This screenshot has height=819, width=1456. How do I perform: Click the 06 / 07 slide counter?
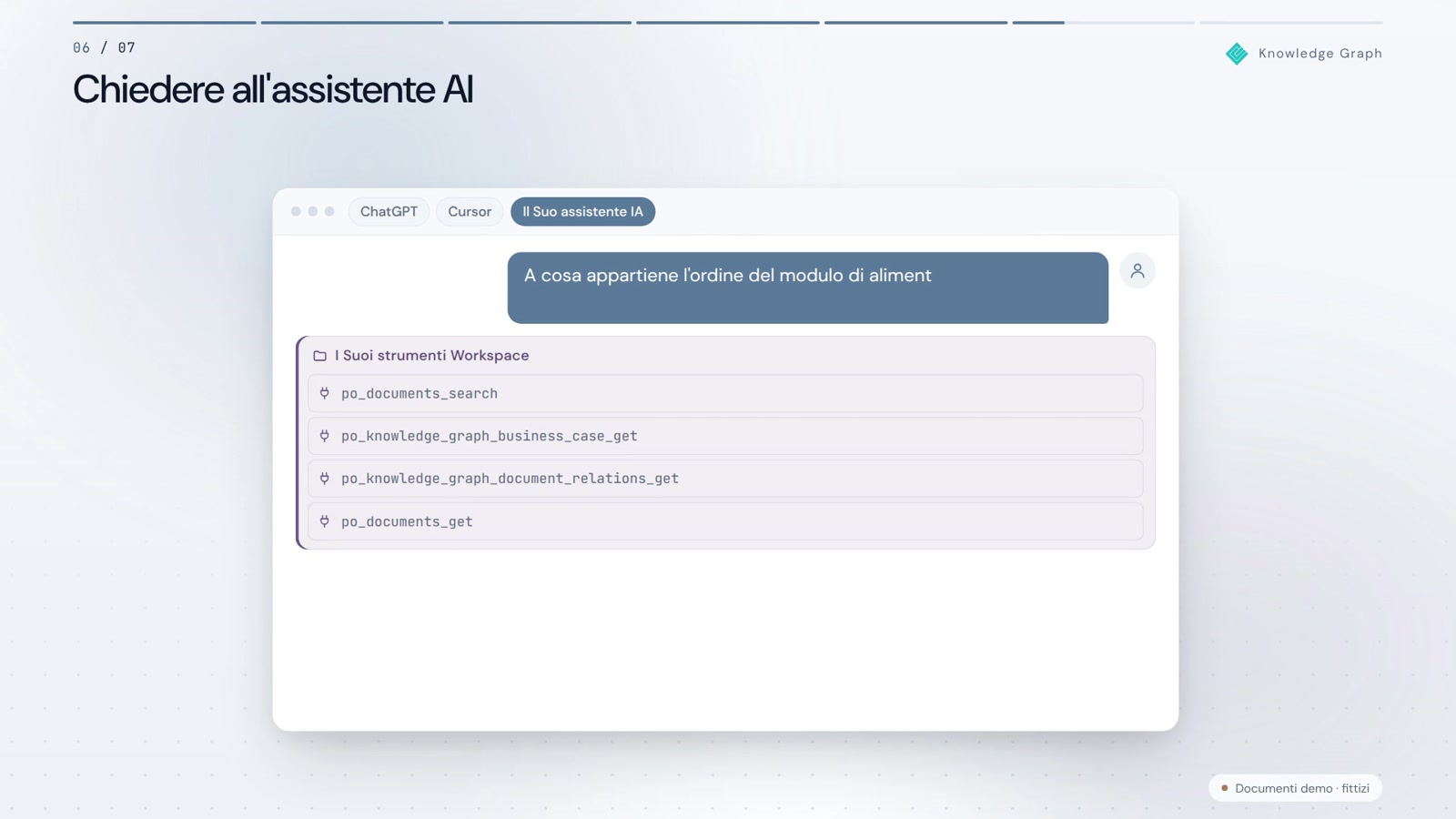coord(104,47)
